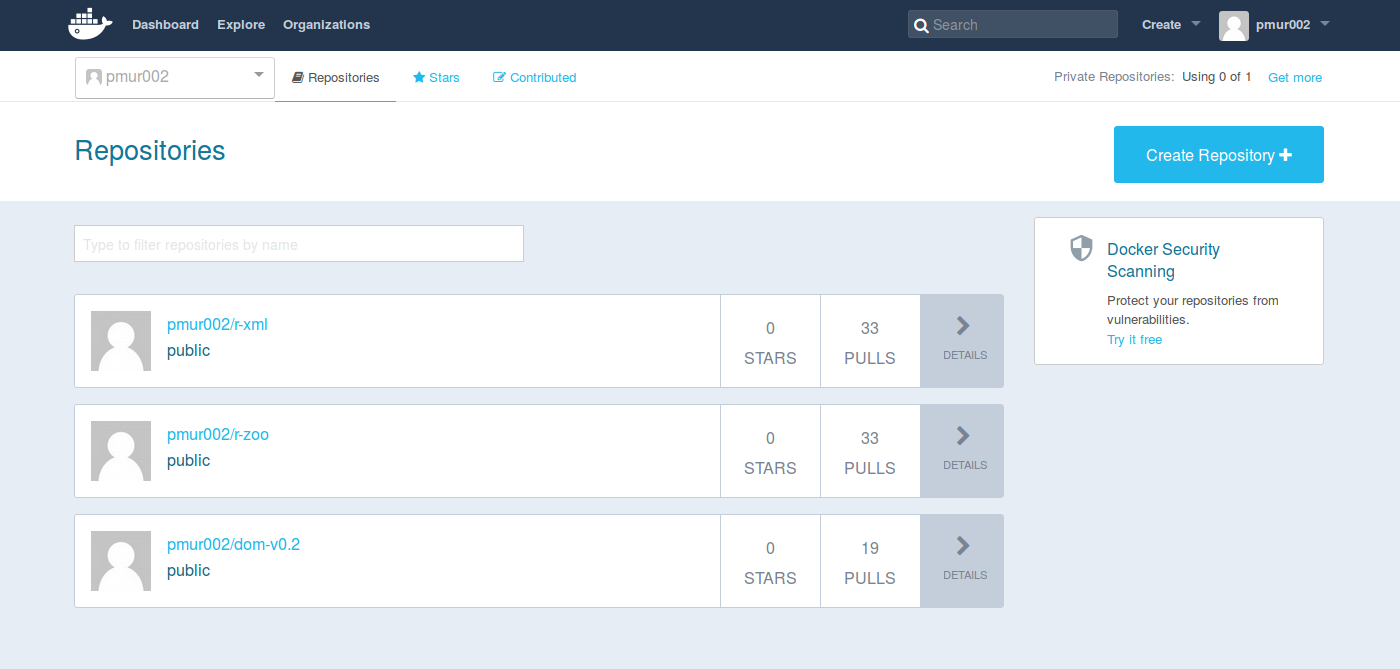Click the 19 PULLS count for dom-v0.2

pos(870,562)
